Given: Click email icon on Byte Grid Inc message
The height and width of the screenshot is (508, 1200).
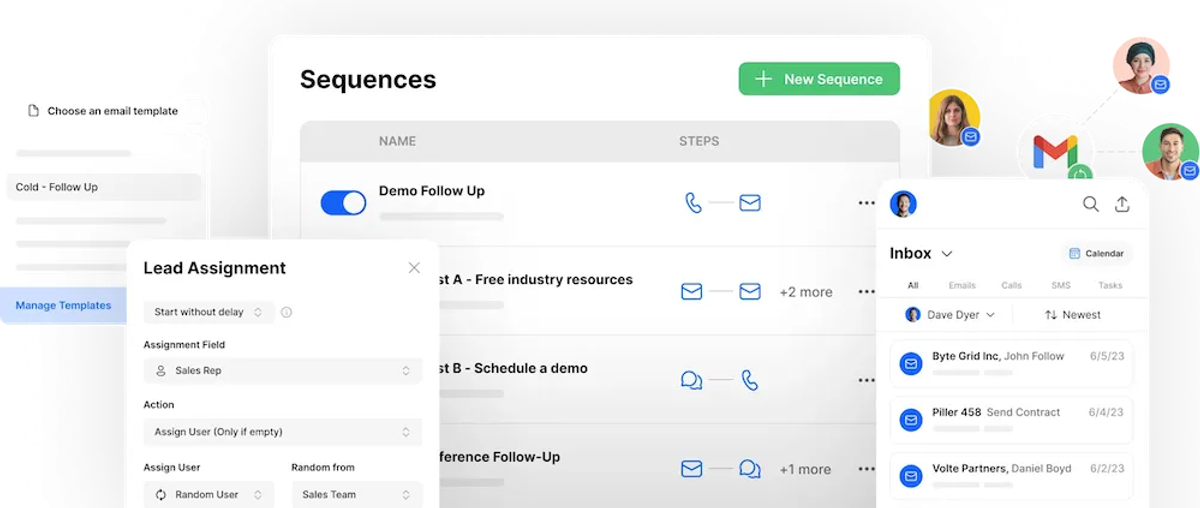Looking at the screenshot, I should [x=911, y=364].
